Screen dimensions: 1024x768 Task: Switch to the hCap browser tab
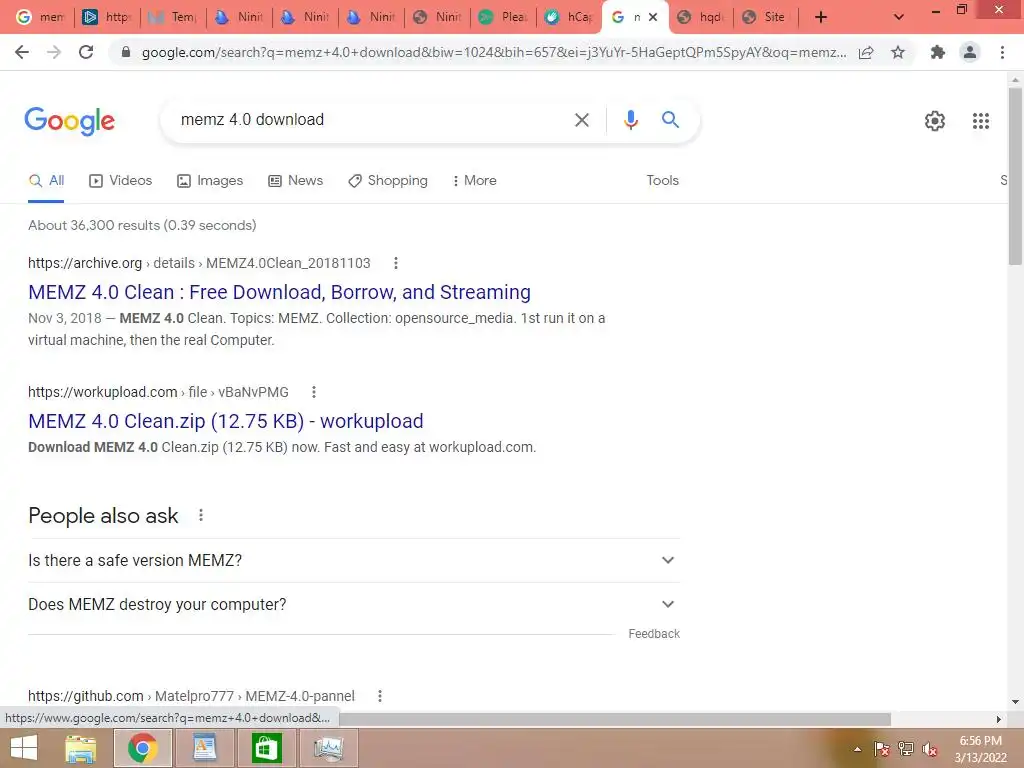[569, 18]
